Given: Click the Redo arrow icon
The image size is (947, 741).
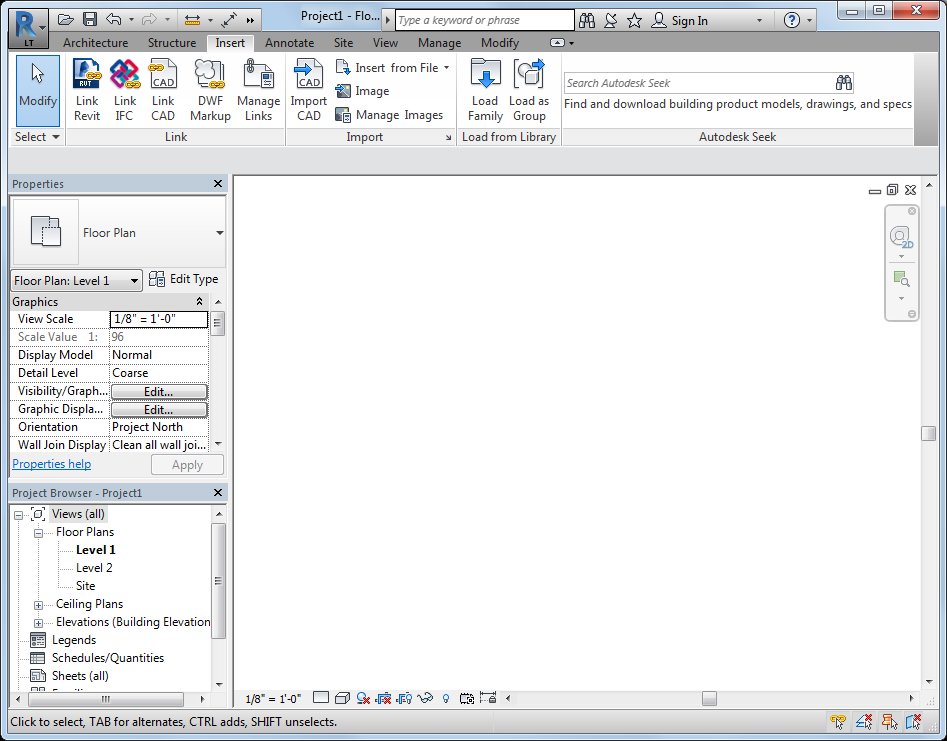Looking at the screenshot, I should tap(149, 20).
